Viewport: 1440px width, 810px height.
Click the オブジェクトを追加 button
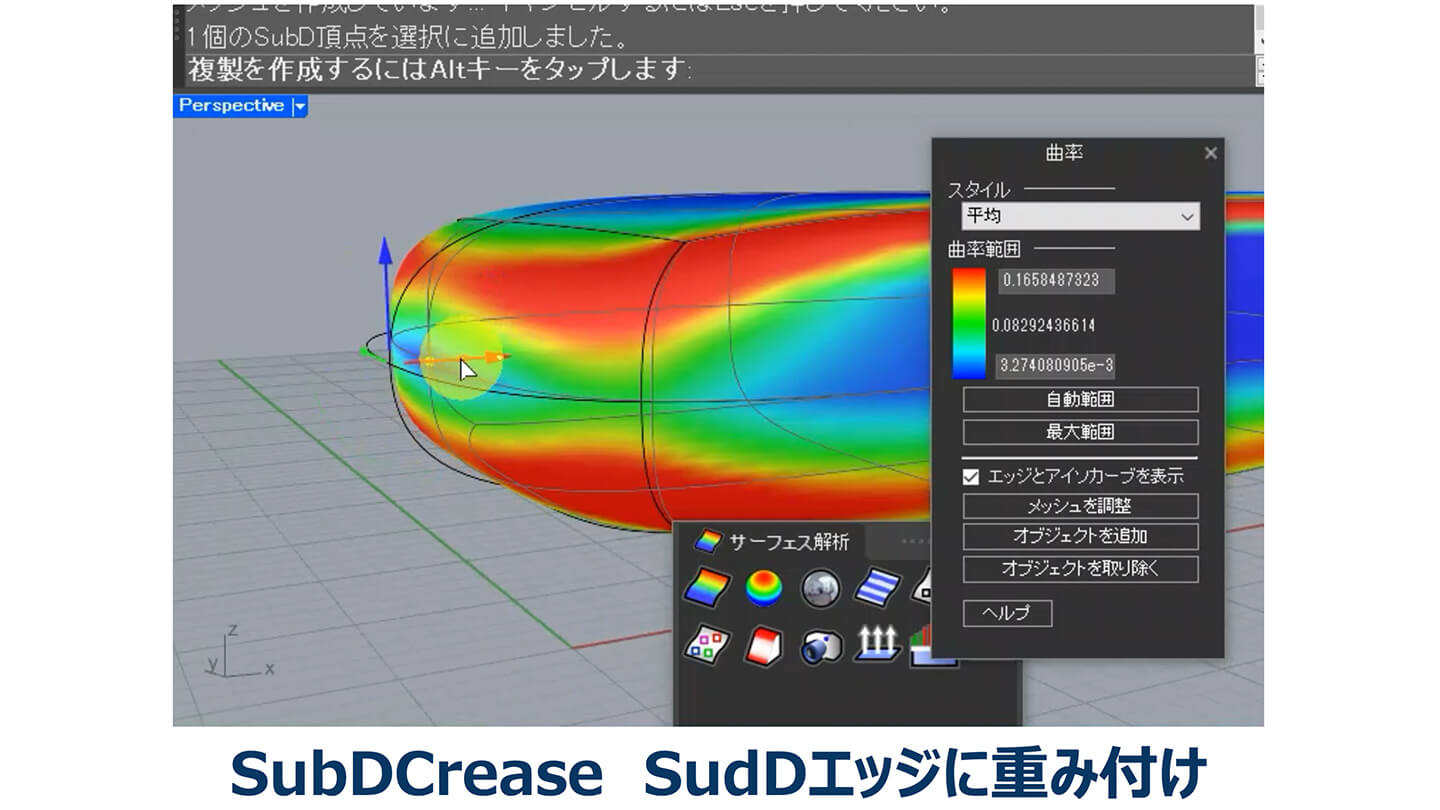(1080, 537)
